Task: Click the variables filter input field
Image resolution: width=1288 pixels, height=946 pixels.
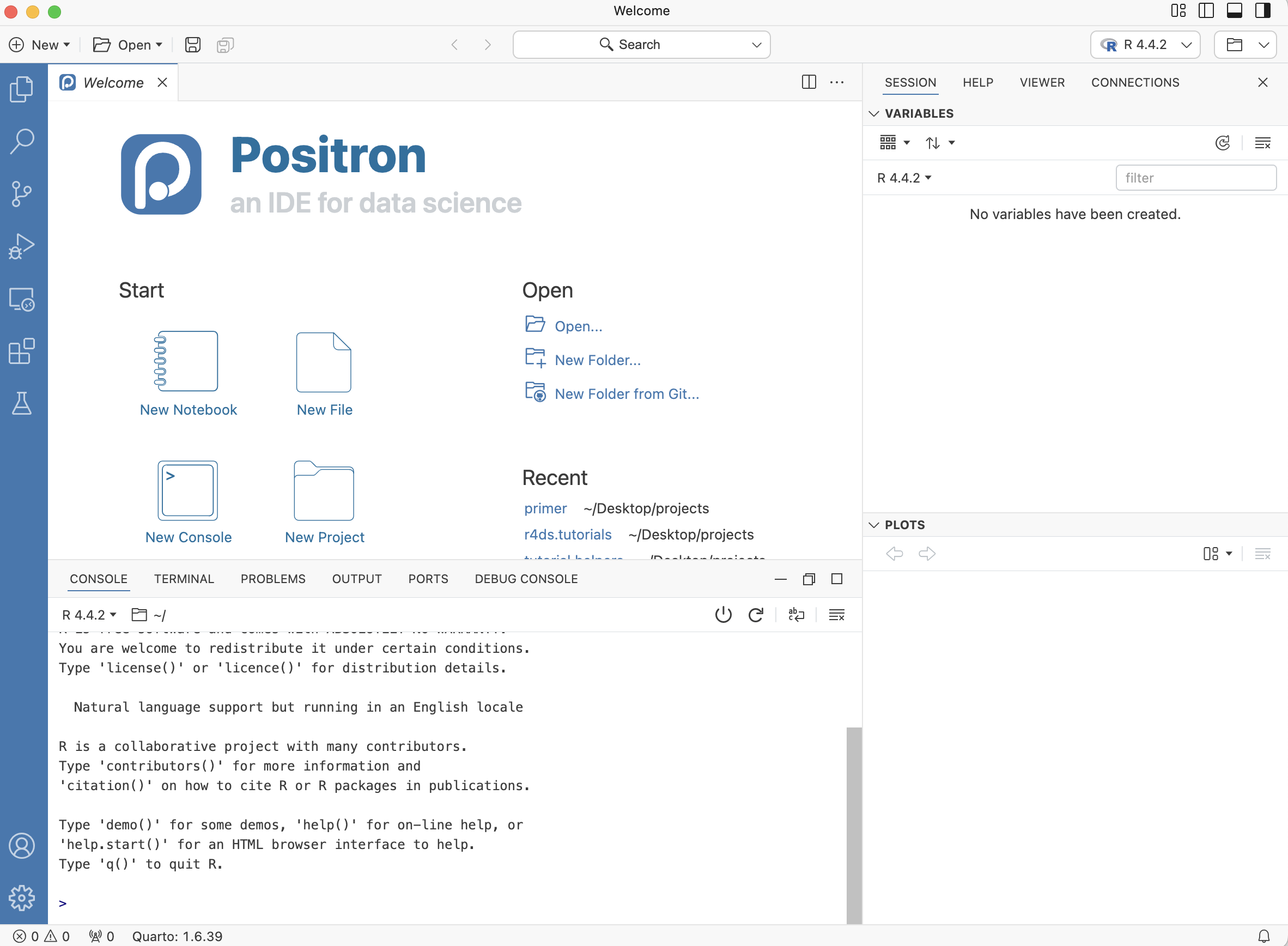Action: point(1196,178)
